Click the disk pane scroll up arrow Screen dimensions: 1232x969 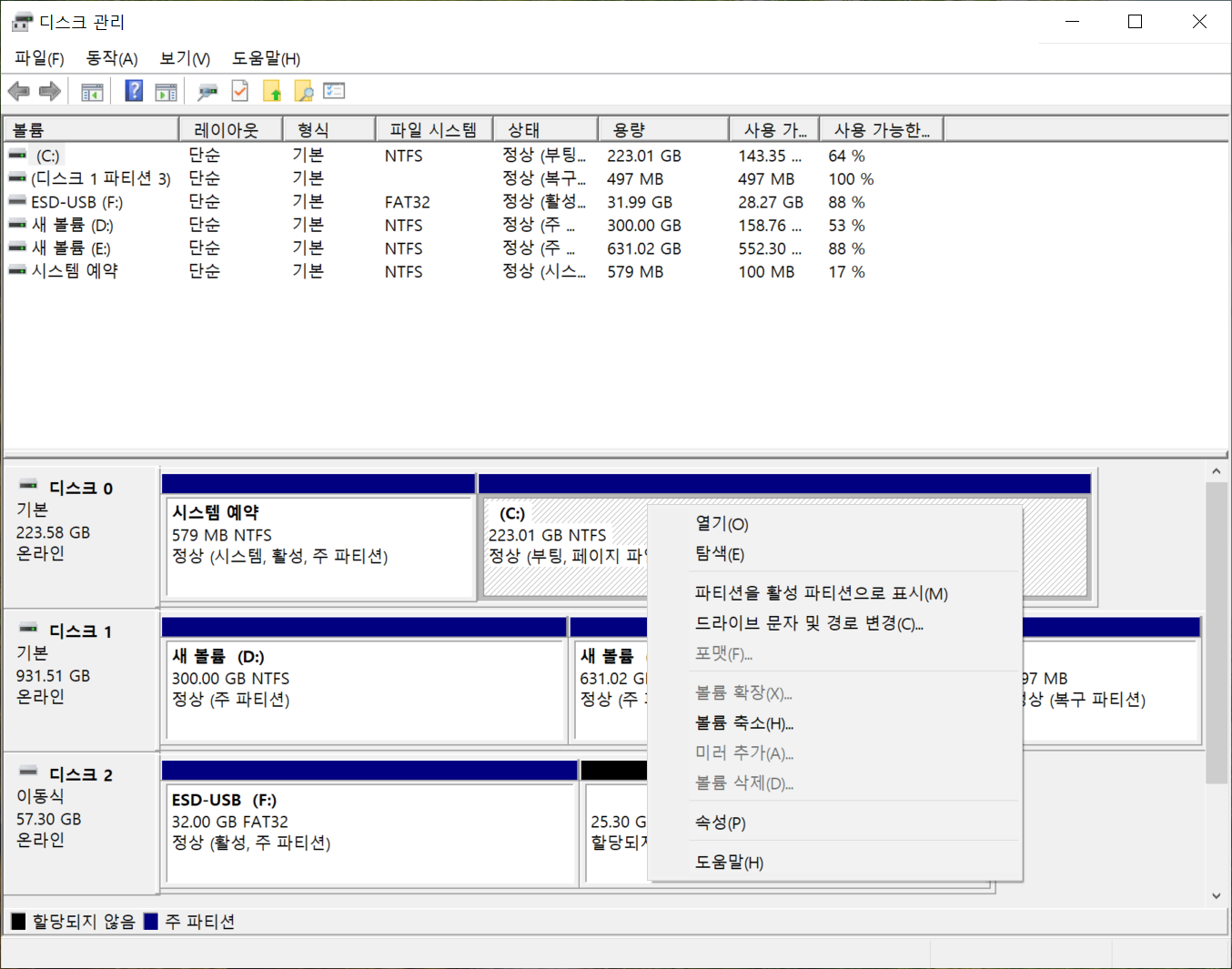[x=1217, y=471]
